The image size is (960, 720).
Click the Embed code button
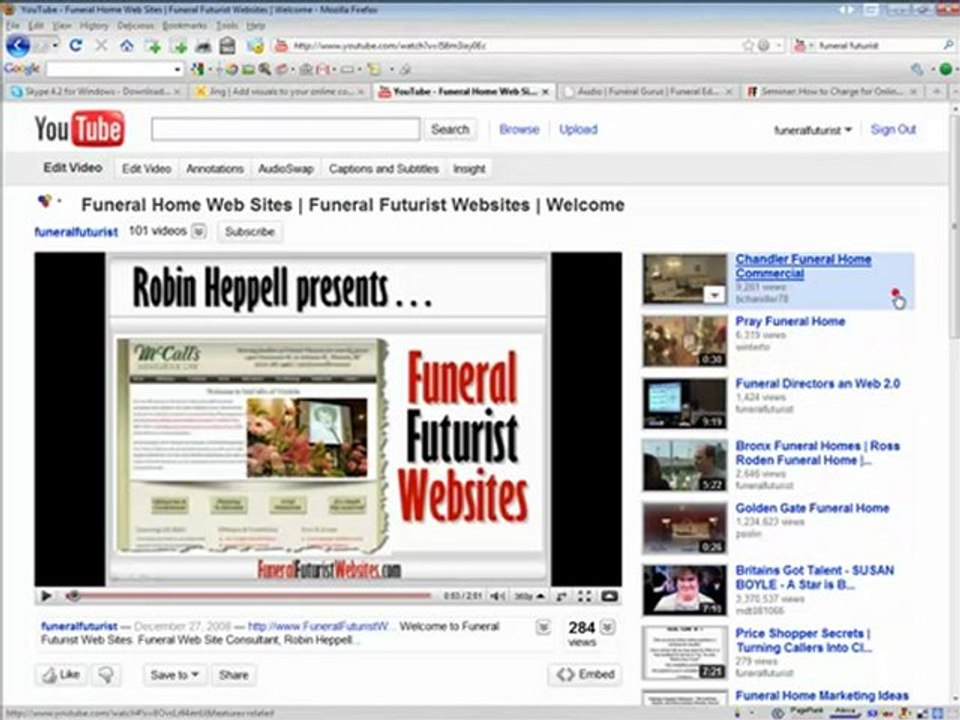[585, 674]
